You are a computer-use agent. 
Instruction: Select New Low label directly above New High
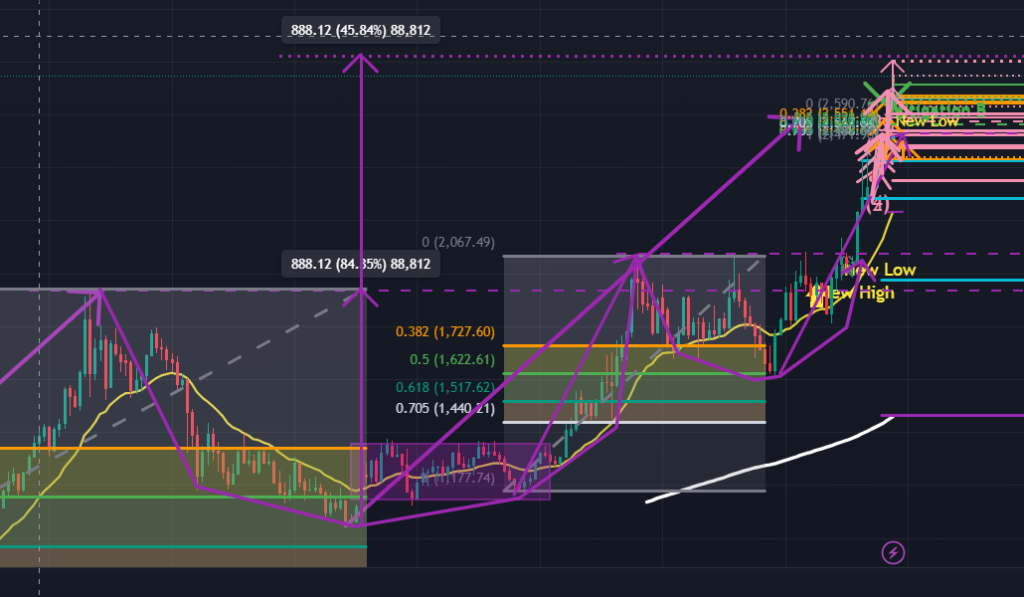[x=882, y=270]
